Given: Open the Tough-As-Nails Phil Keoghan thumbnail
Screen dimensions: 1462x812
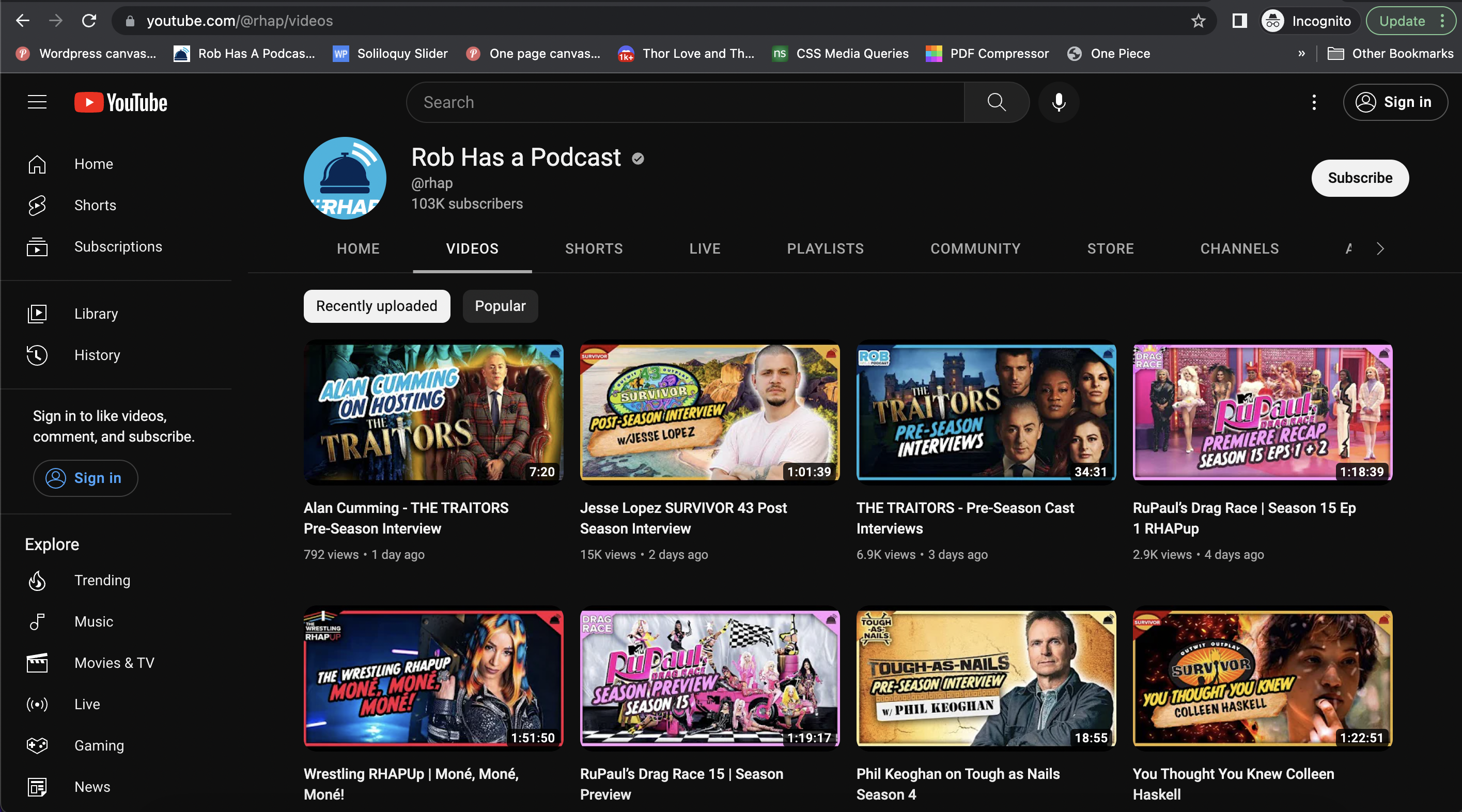Looking at the screenshot, I should pyautogui.click(x=986, y=679).
